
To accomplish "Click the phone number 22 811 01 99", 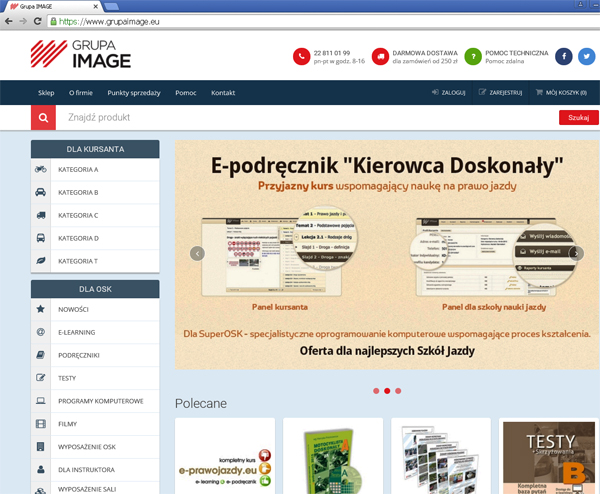I will [332, 53].
